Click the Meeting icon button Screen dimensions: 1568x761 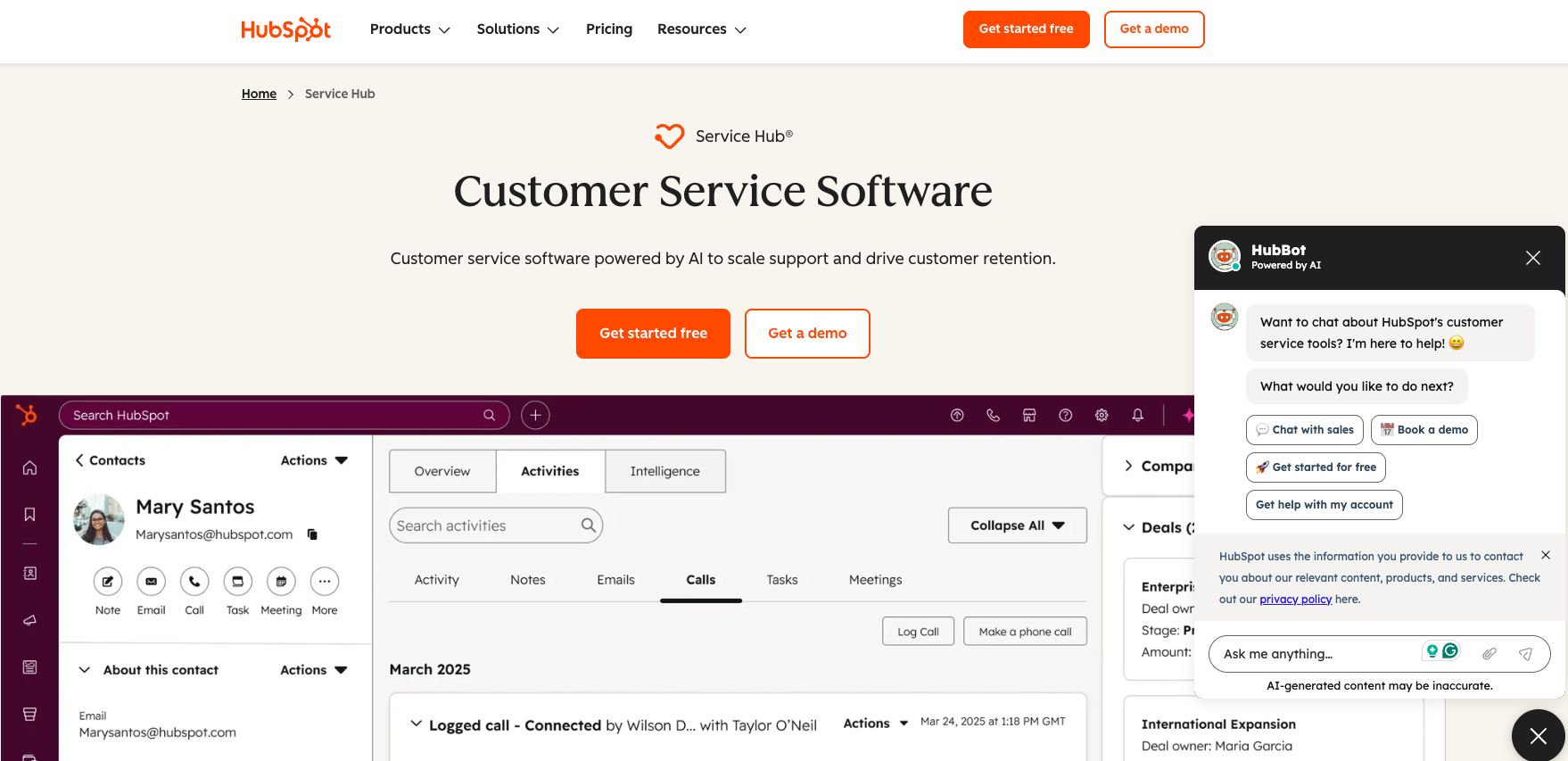(281, 582)
